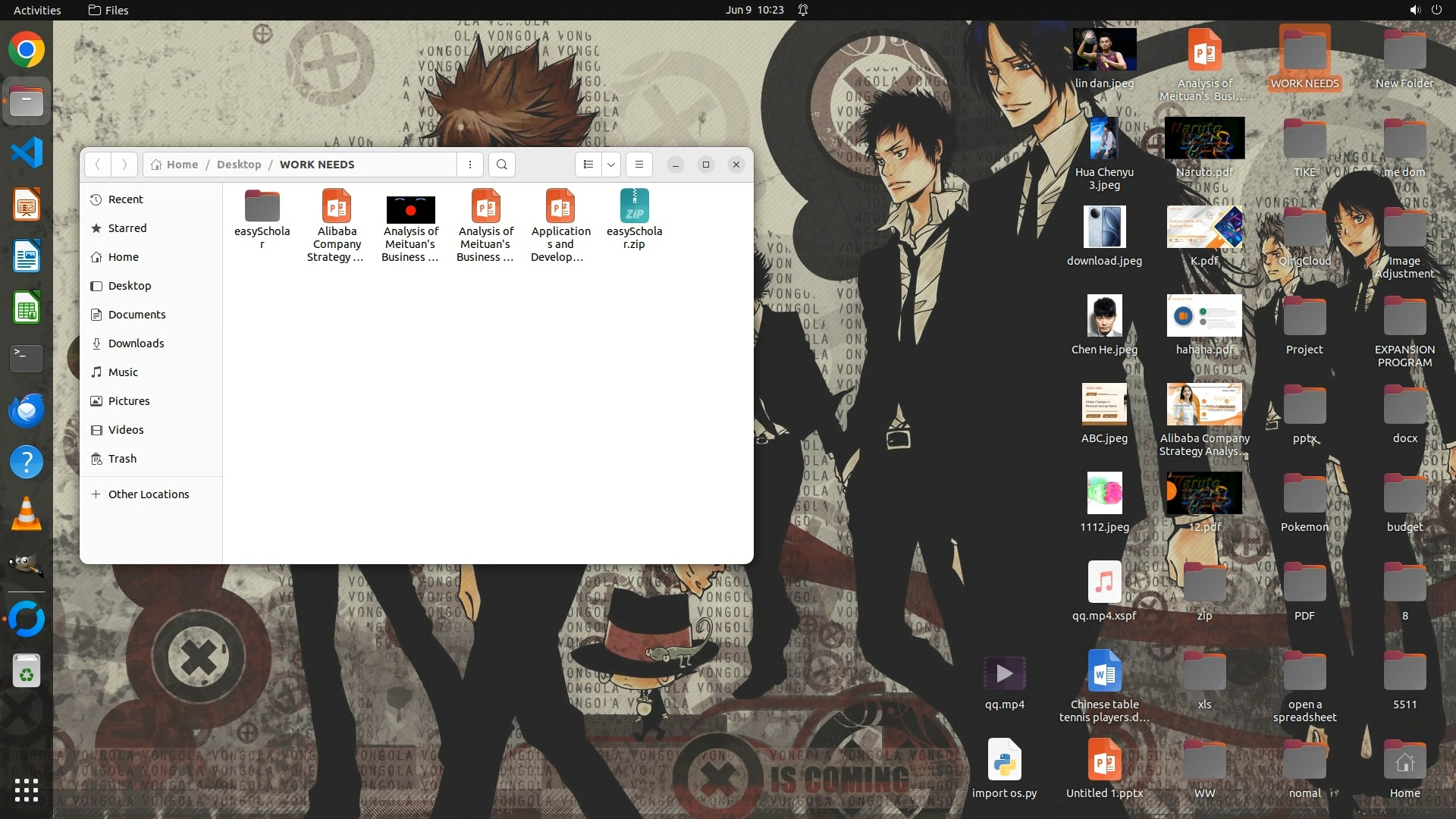1456x819 pixels.
Task: Select the Meituan video thumbnail with red dot
Action: pos(410,209)
